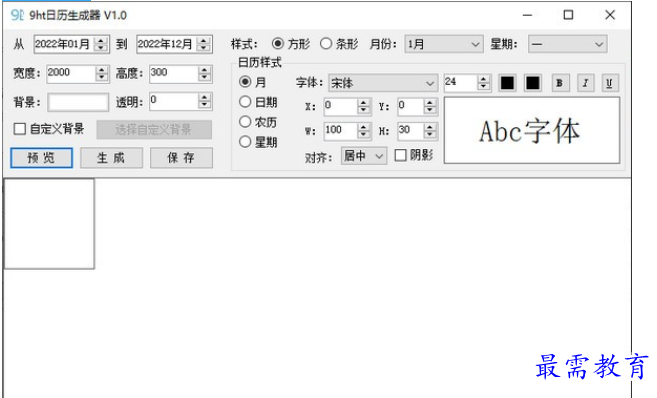Increase 宽度 with spinner up arrow

pyautogui.click(x=102, y=70)
